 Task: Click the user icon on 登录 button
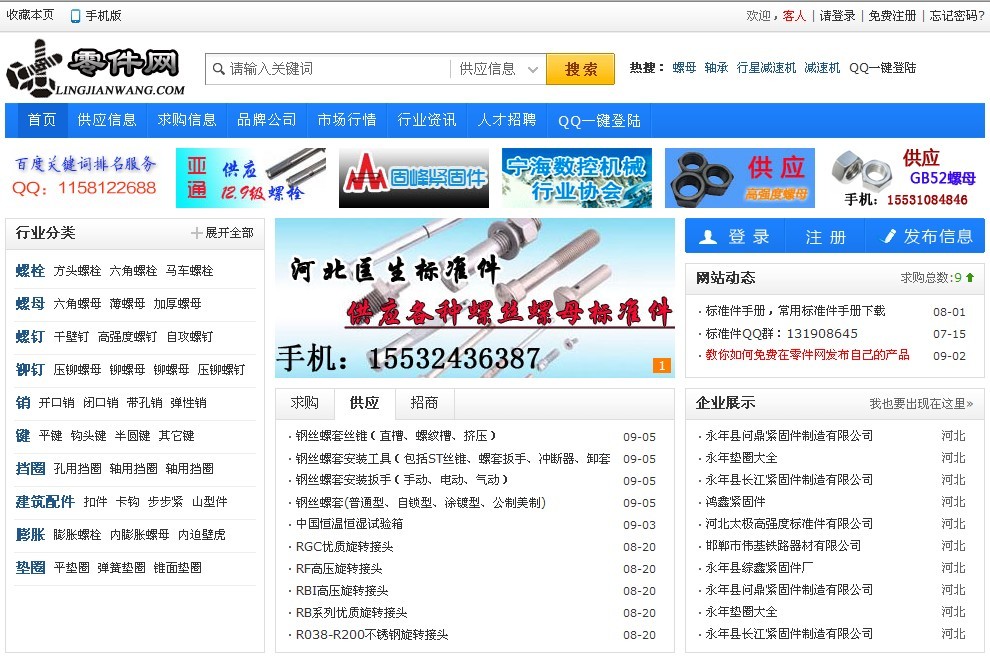(x=708, y=237)
